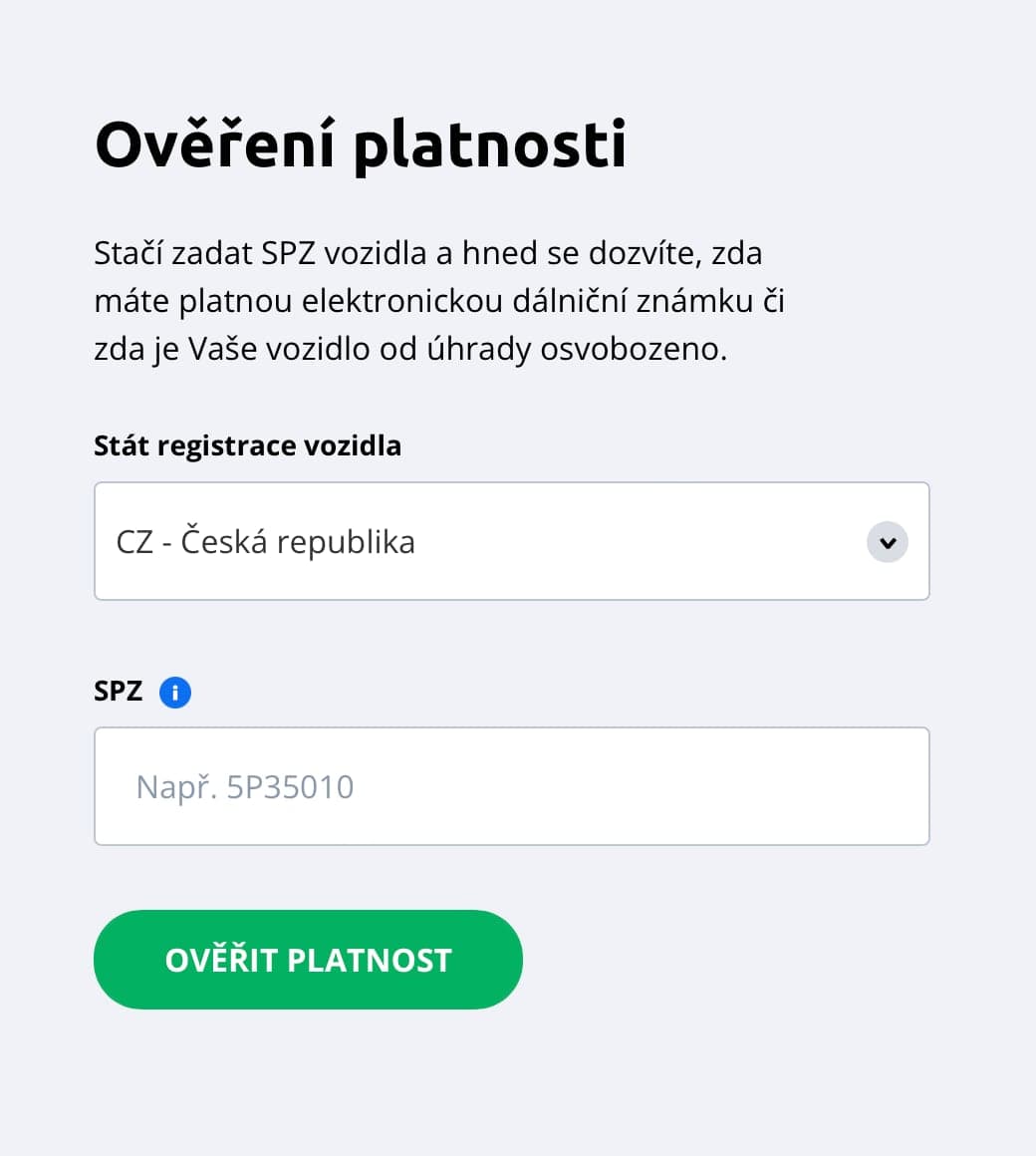Show SPZ format help using the info icon

click(174, 692)
